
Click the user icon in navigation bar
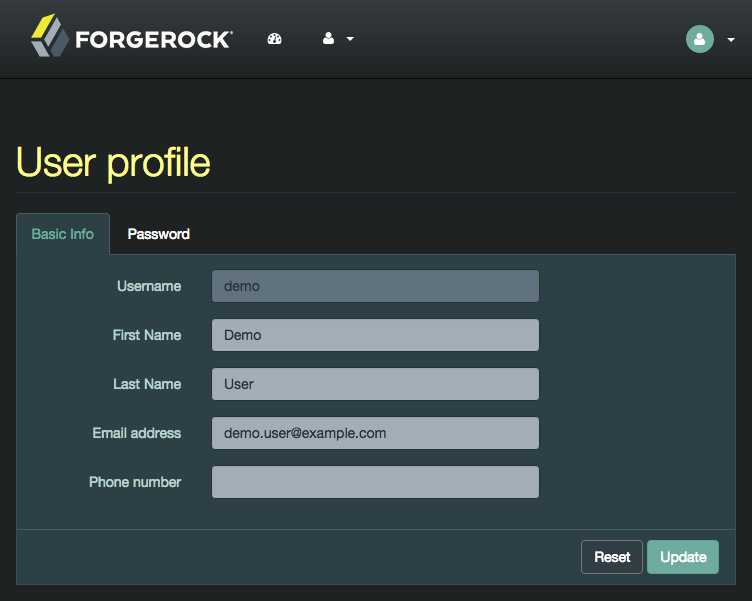pos(329,38)
